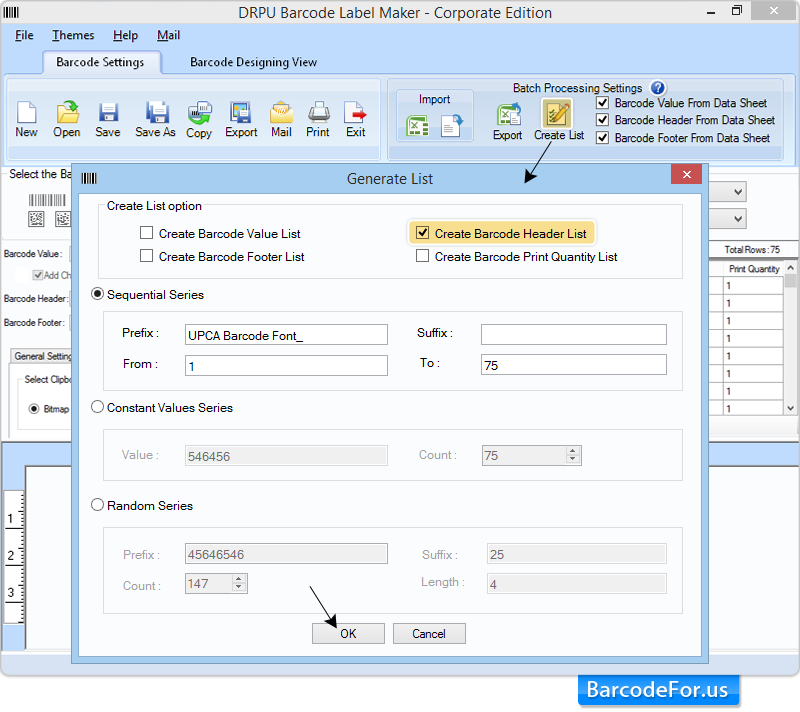Click the data grid scrollbar up arrow

(x=790, y=268)
